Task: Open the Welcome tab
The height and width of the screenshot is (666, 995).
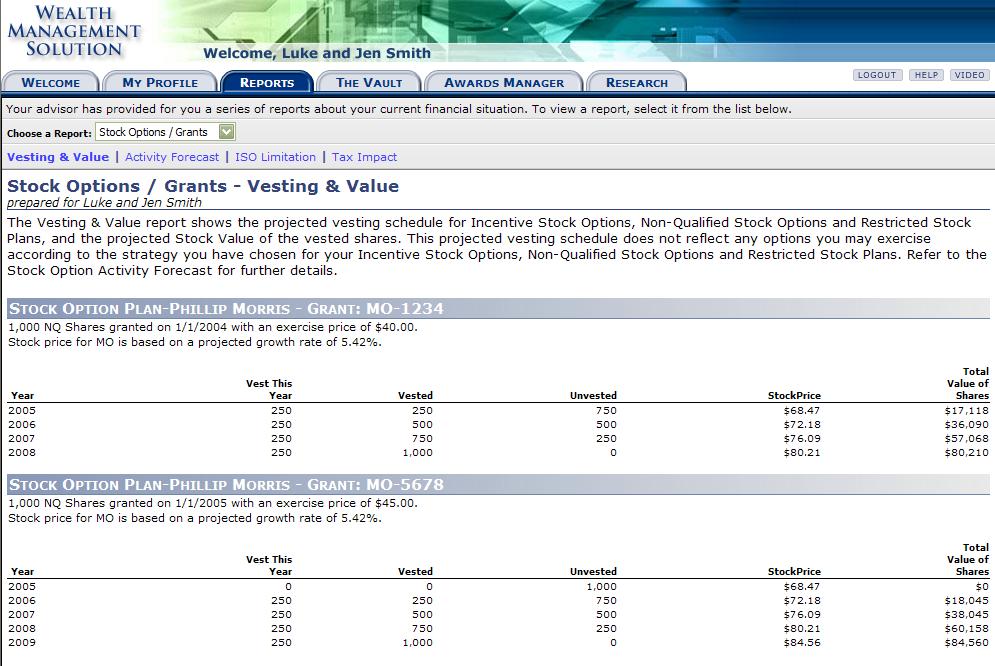Action: 51,82
